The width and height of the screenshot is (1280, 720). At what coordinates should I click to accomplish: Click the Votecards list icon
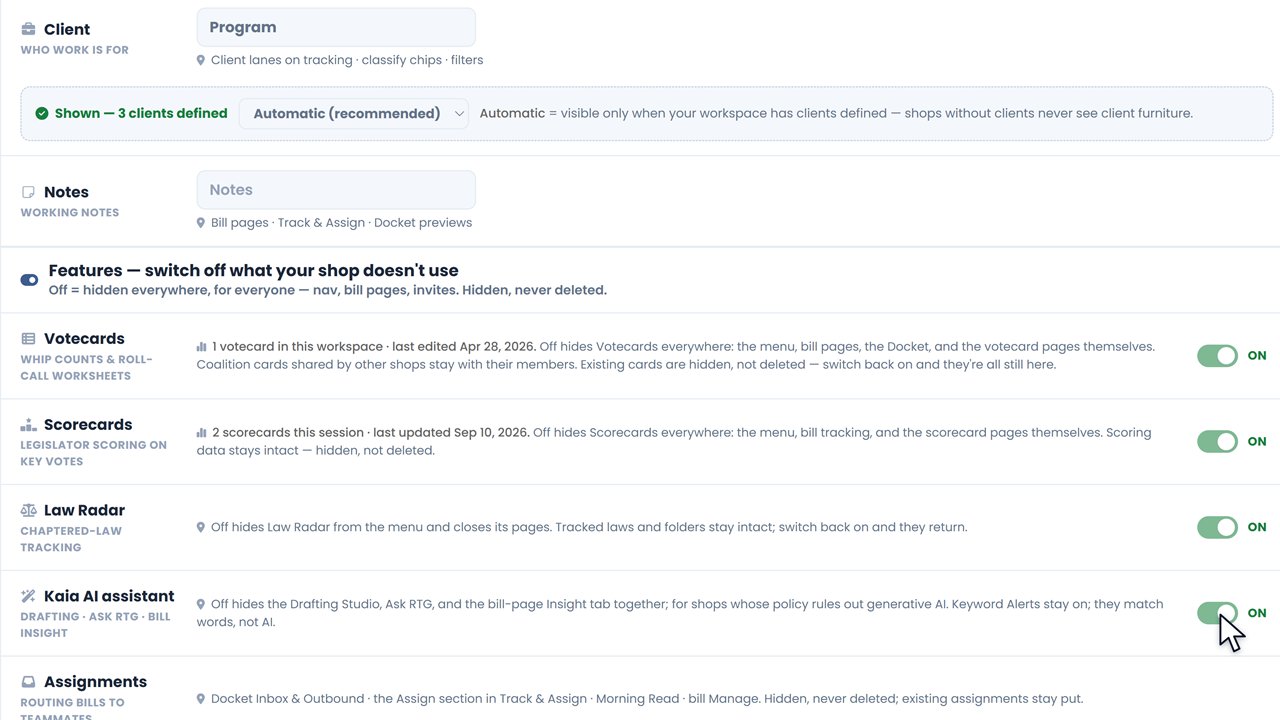[x=28, y=339]
